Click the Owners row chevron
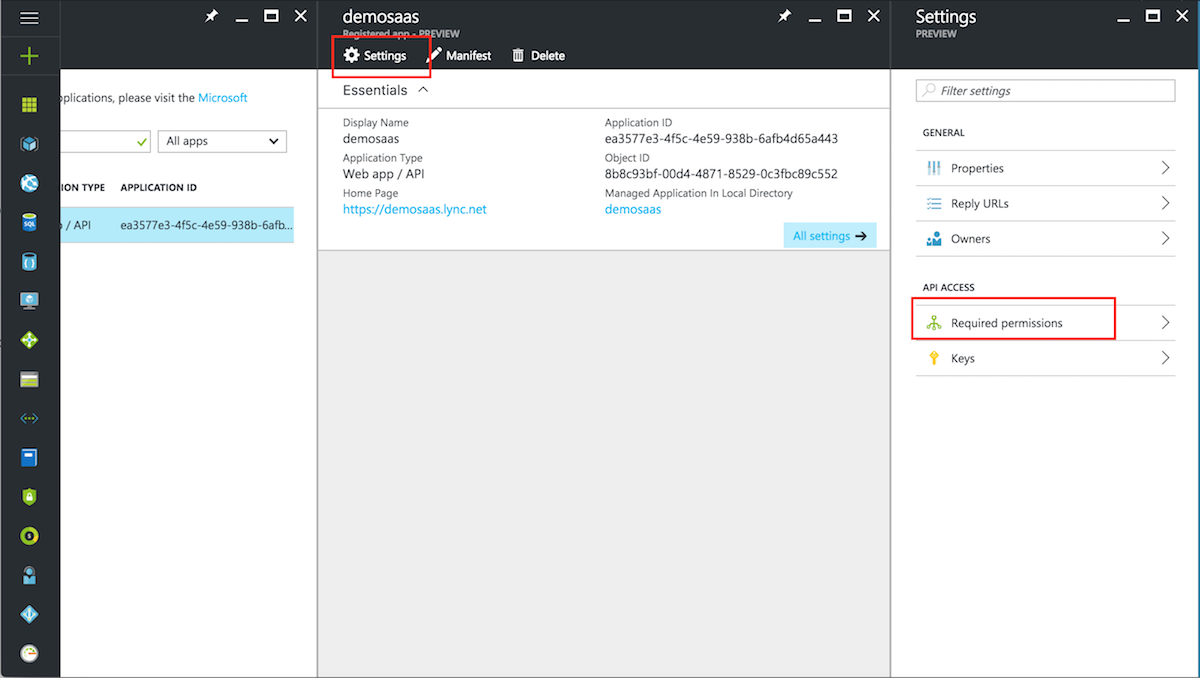The width and height of the screenshot is (1200, 678). [1165, 239]
